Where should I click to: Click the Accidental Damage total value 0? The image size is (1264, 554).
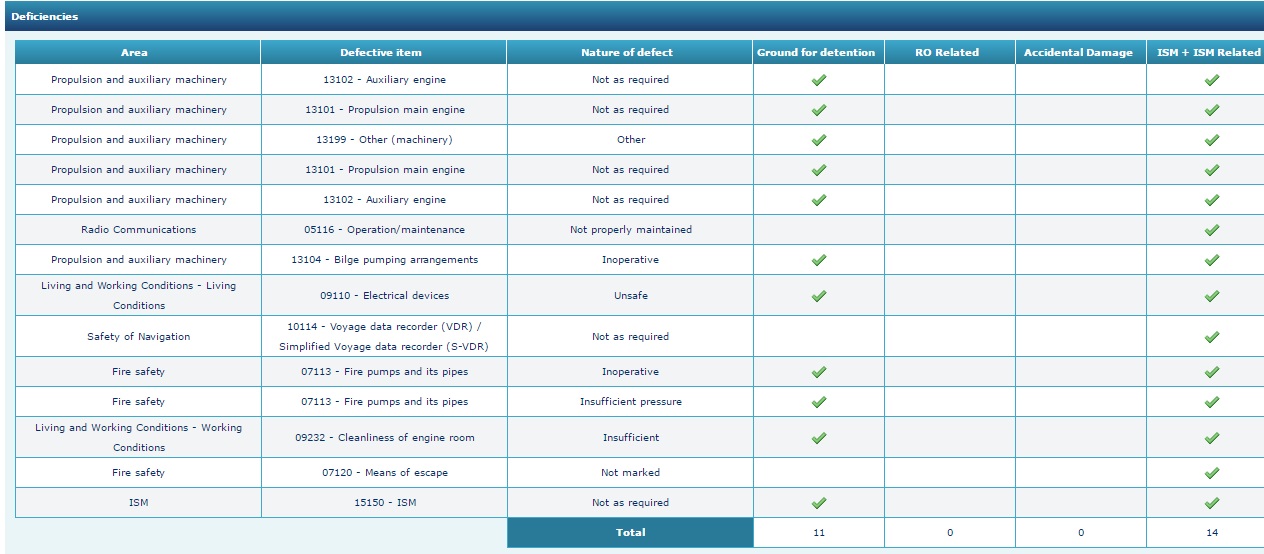[x=1081, y=533]
